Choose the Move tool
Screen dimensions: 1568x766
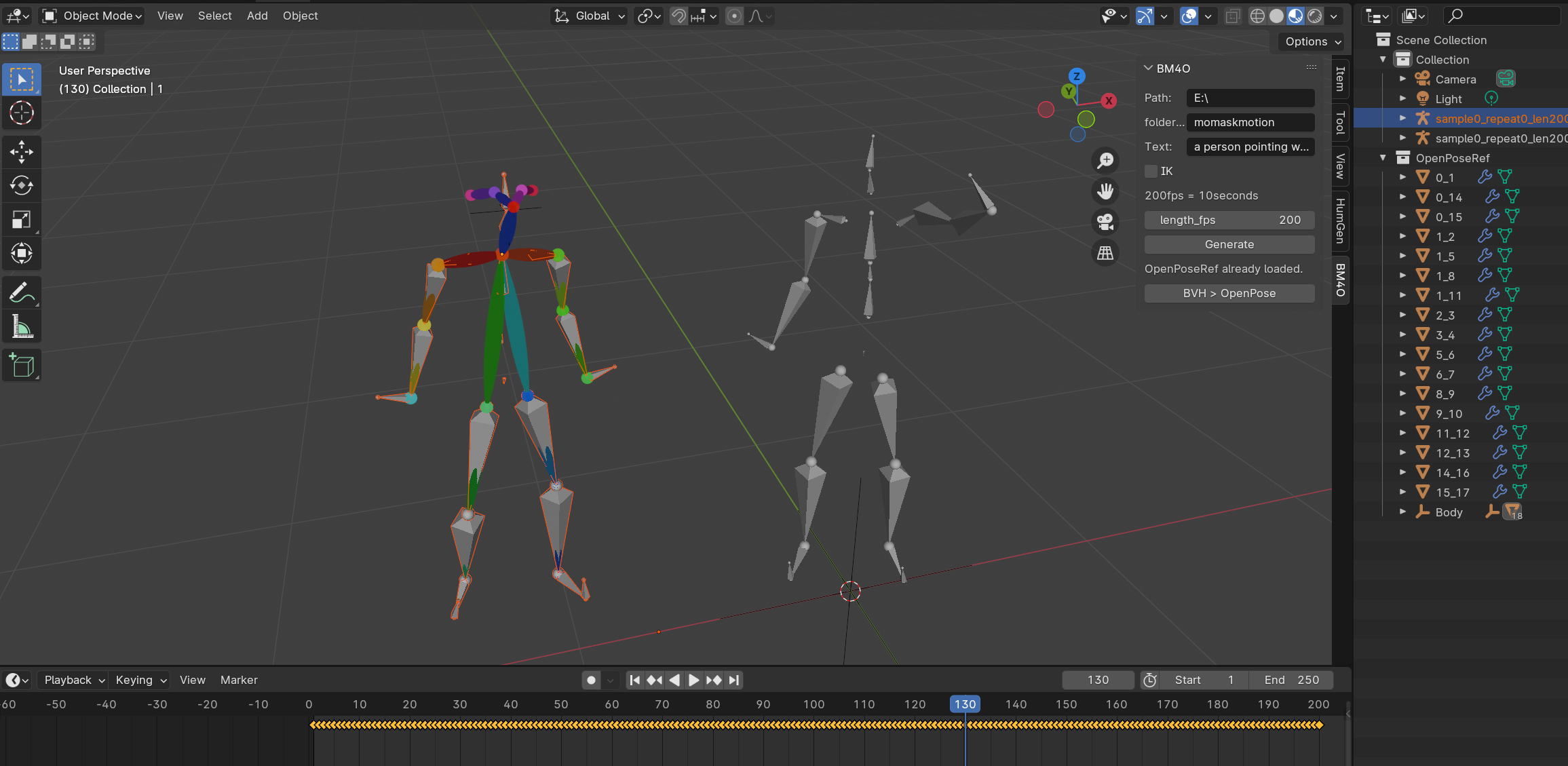22,153
